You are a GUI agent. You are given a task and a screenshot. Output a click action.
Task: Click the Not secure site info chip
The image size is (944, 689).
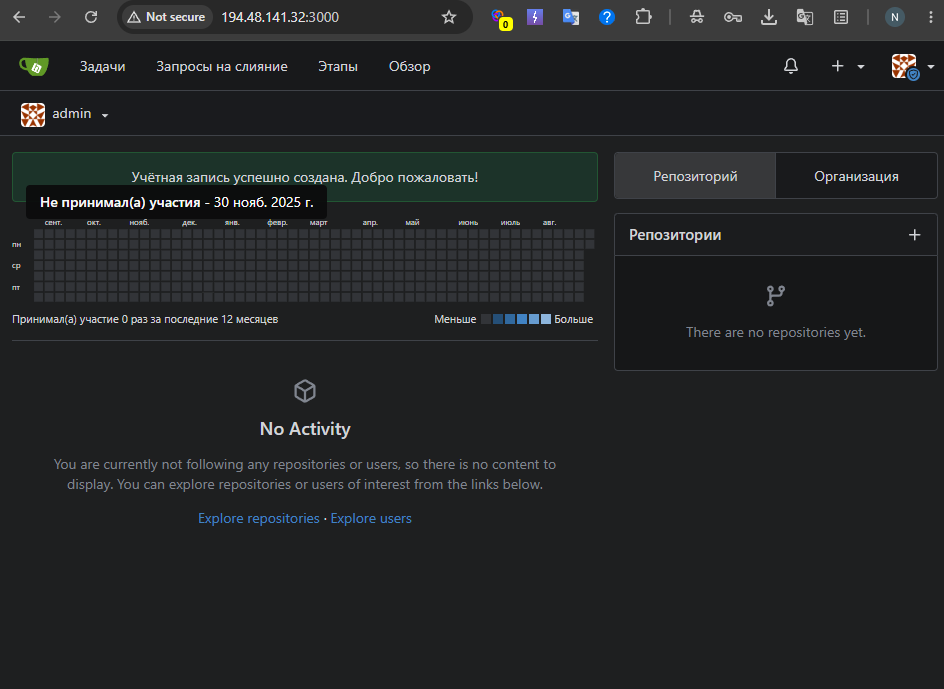click(167, 17)
